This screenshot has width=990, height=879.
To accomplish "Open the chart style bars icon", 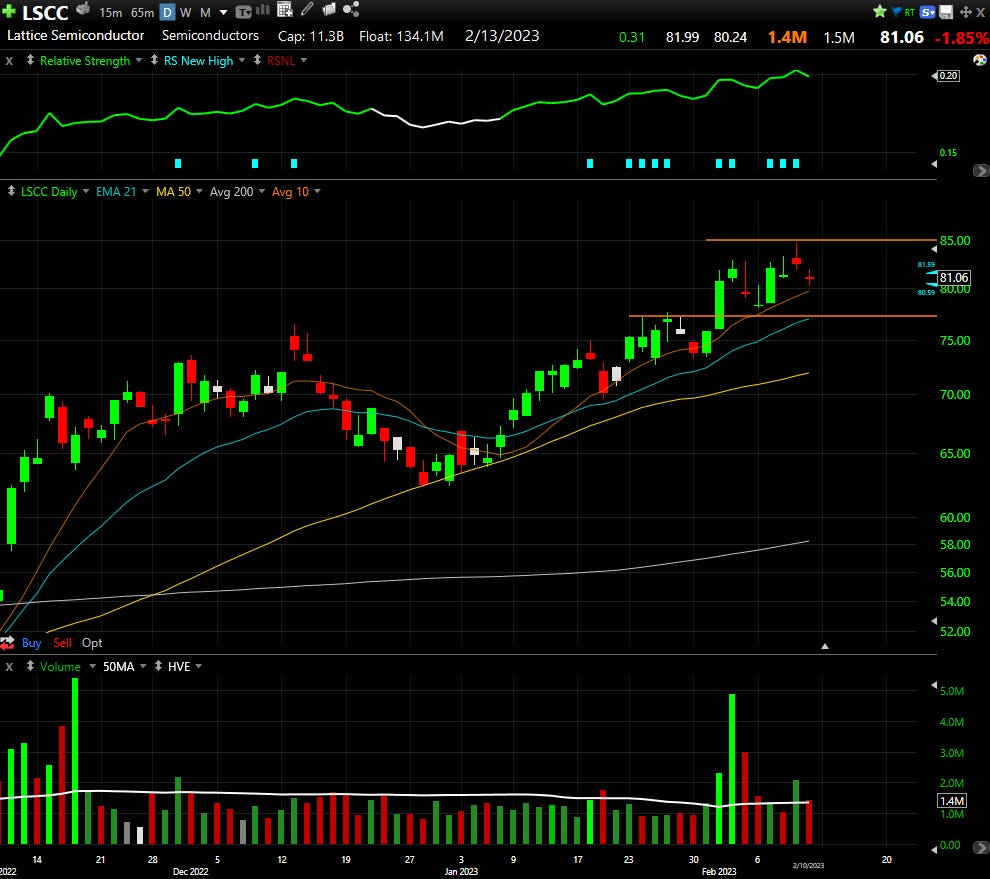I will point(263,10).
